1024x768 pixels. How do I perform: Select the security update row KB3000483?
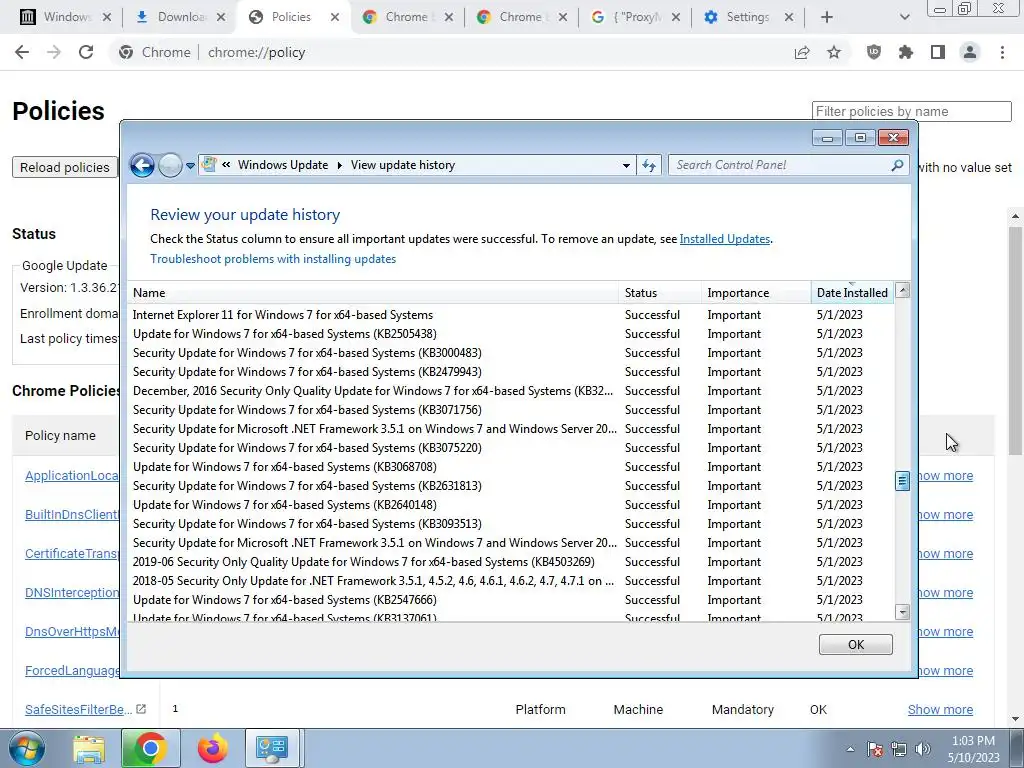pos(511,353)
